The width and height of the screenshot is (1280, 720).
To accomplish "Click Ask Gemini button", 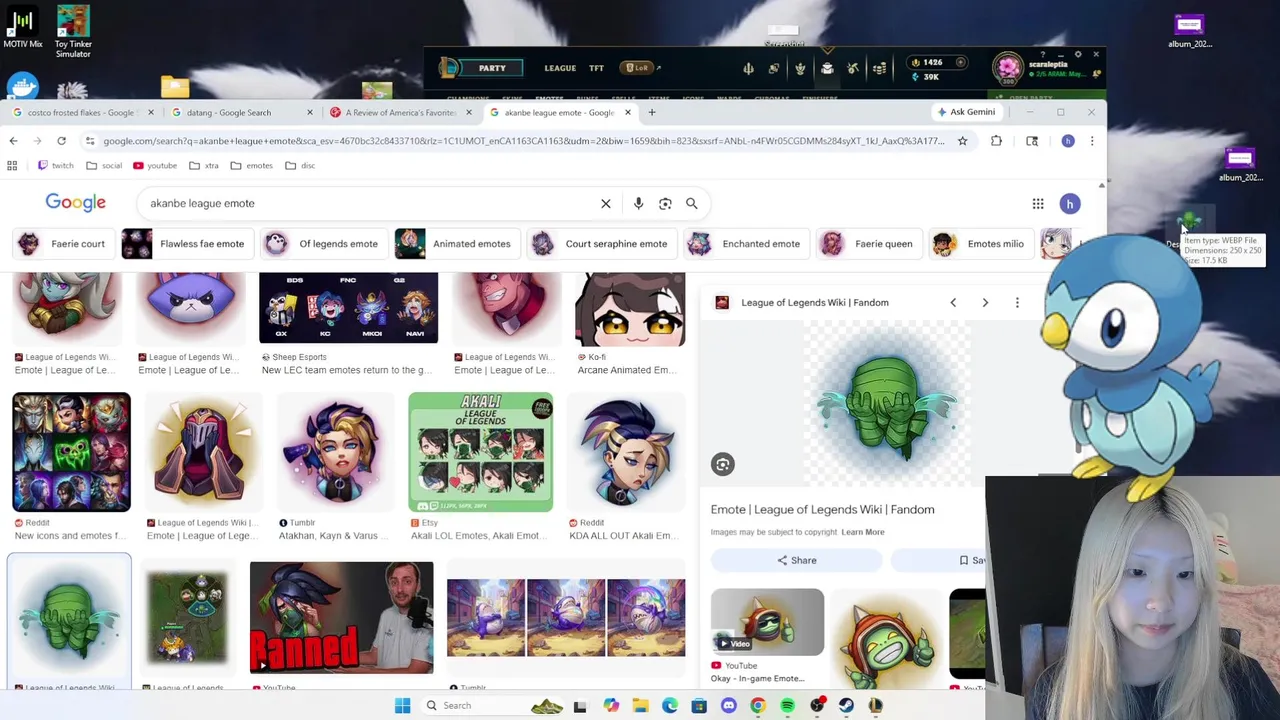I will click(x=965, y=112).
